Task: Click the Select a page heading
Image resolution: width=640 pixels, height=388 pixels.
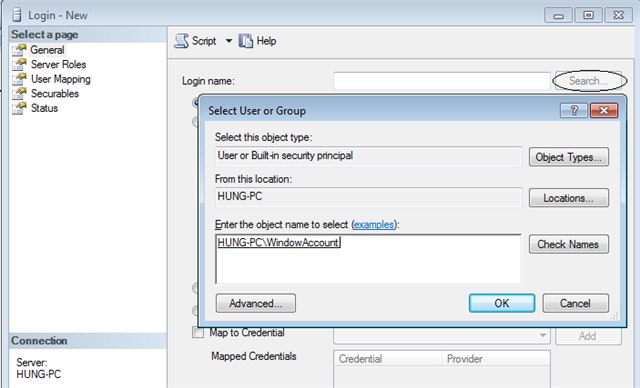Action: [x=44, y=35]
